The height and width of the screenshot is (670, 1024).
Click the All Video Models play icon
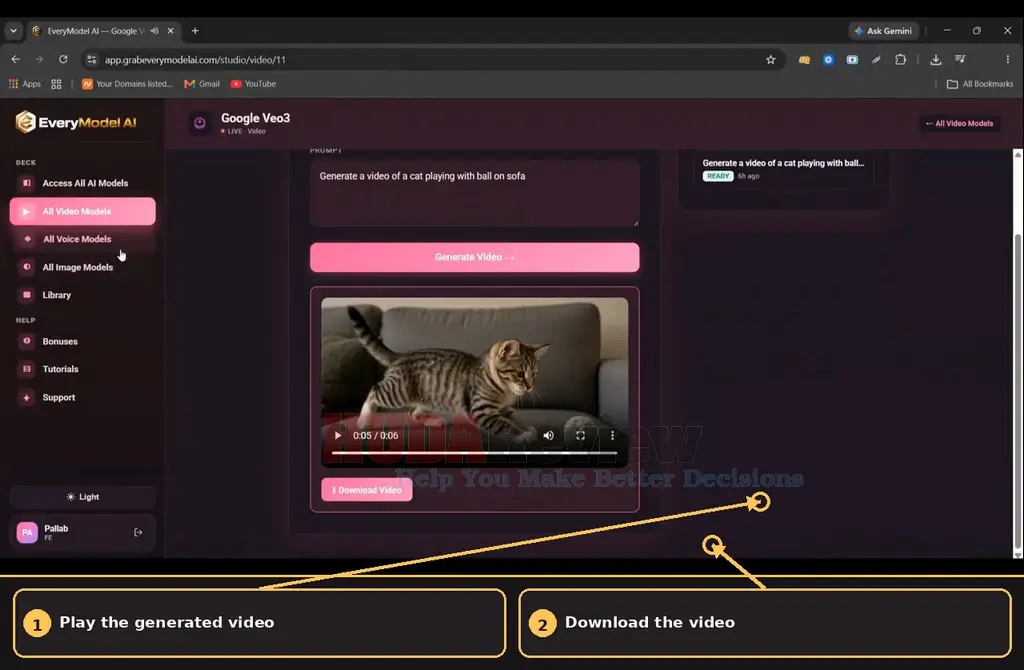[x=27, y=212]
